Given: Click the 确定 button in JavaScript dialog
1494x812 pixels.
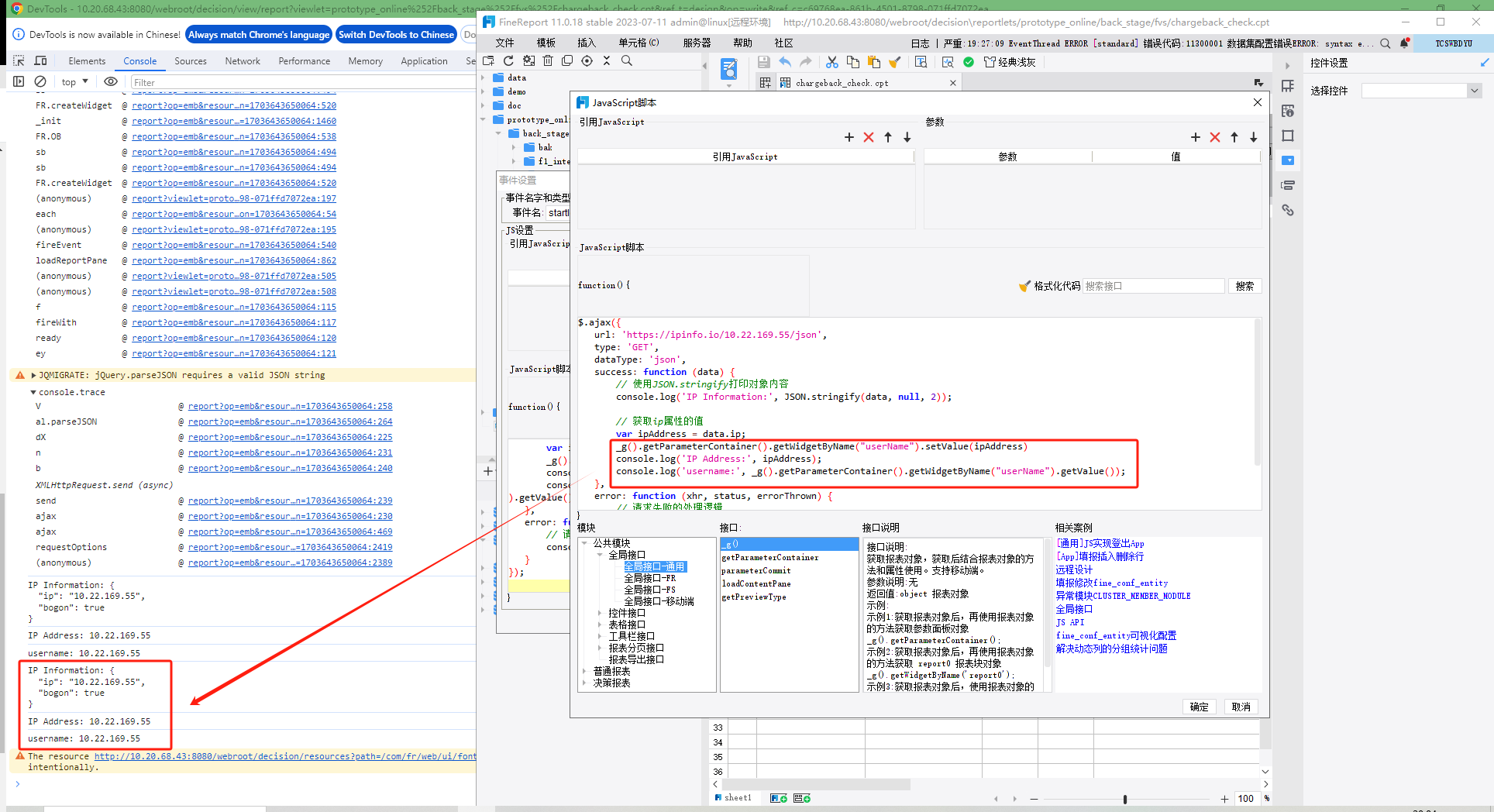Looking at the screenshot, I should coord(1199,707).
